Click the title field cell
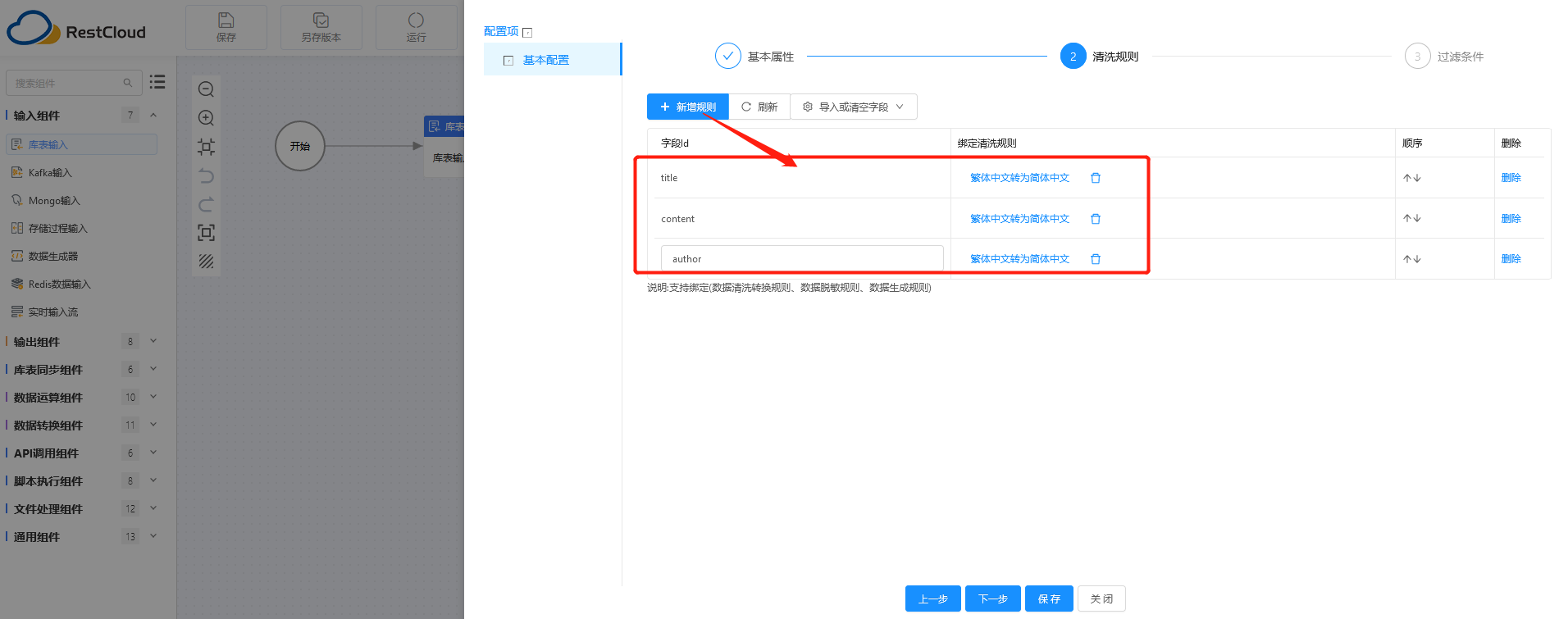This screenshot has width=1568, height=619. pyautogui.click(x=802, y=178)
